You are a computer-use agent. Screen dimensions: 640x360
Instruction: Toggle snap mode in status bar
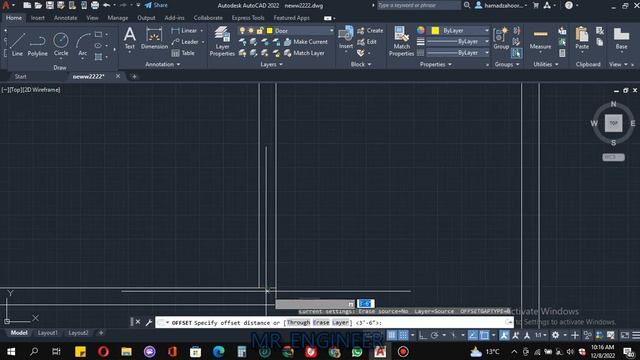click(x=403, y=335)
